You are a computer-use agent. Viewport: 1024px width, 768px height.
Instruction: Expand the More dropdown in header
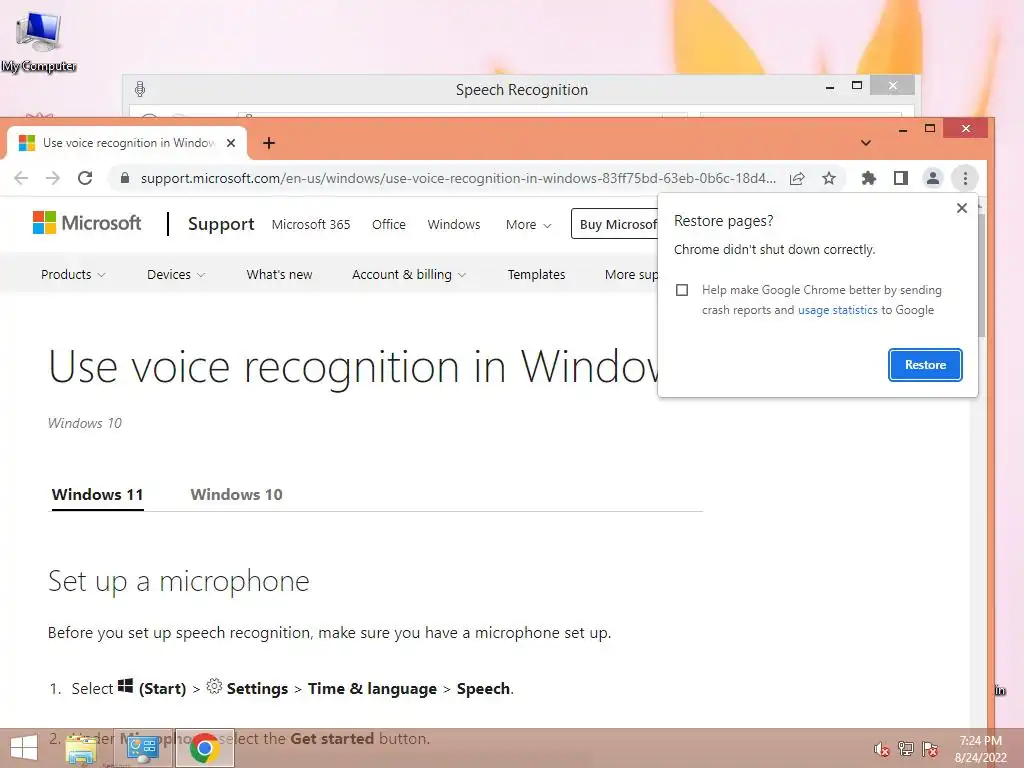[528, 225]
